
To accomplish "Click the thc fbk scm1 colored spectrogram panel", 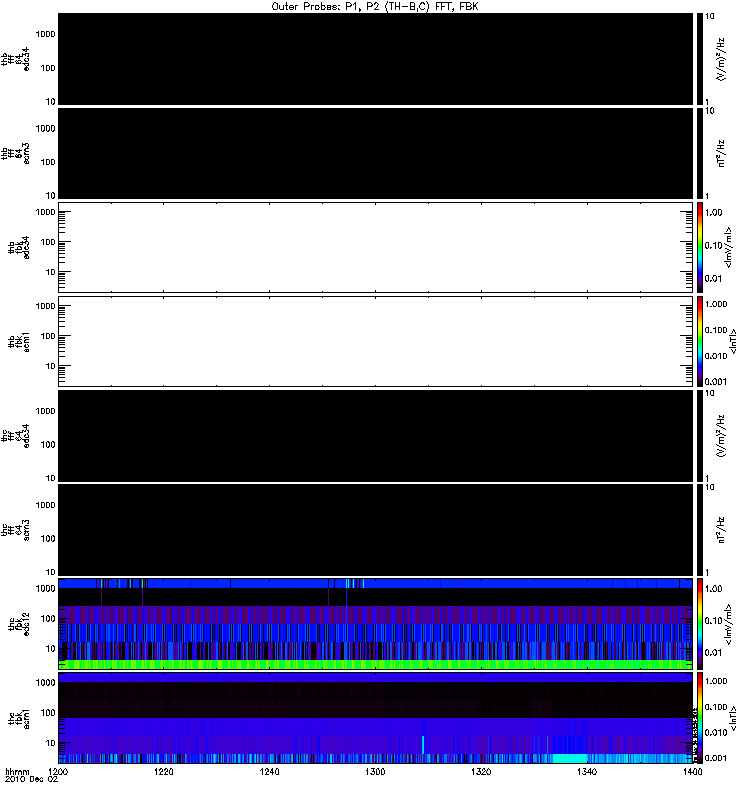I will (375, 718).
